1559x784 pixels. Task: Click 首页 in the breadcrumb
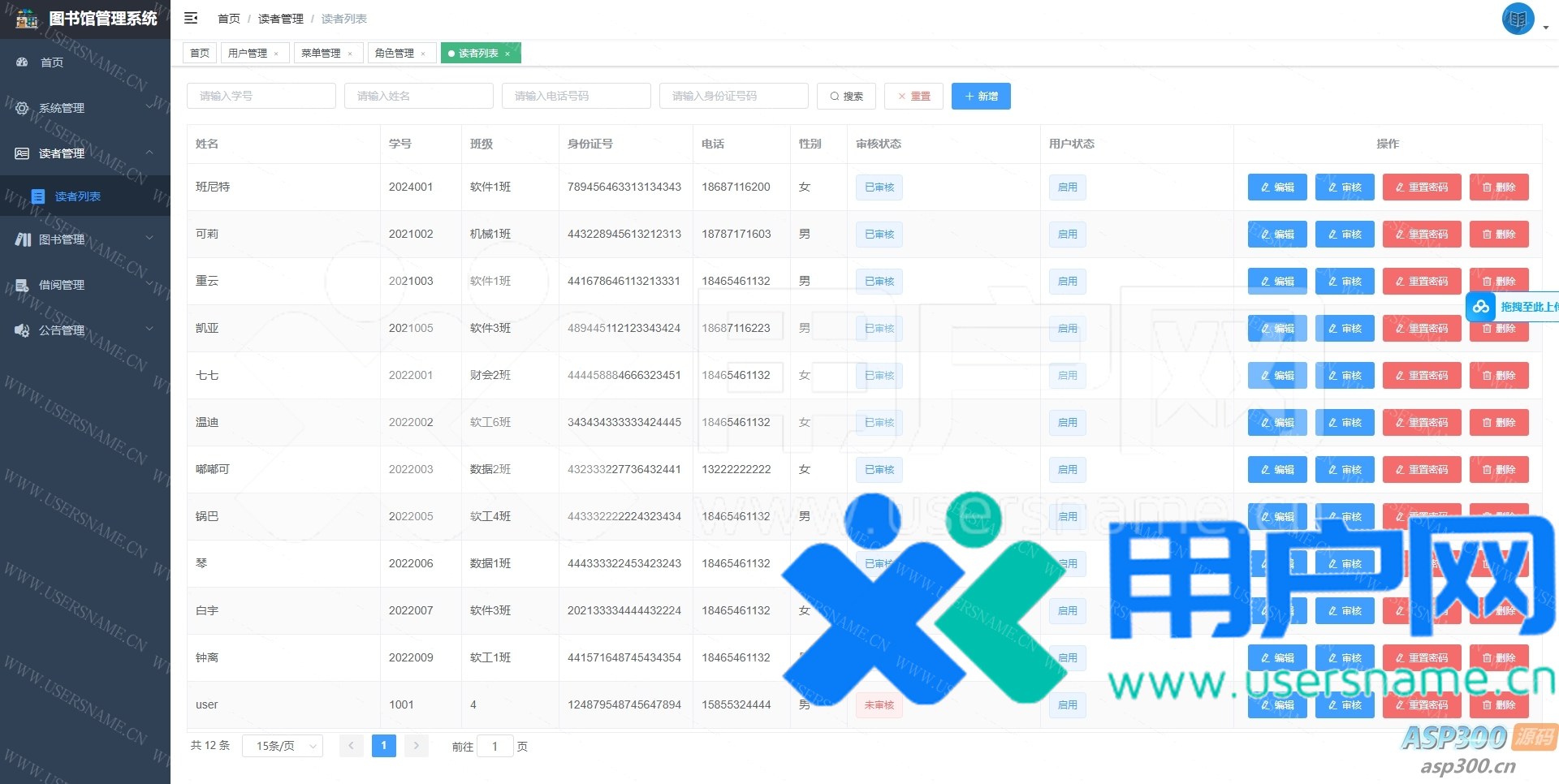click(x=229, y=19)
